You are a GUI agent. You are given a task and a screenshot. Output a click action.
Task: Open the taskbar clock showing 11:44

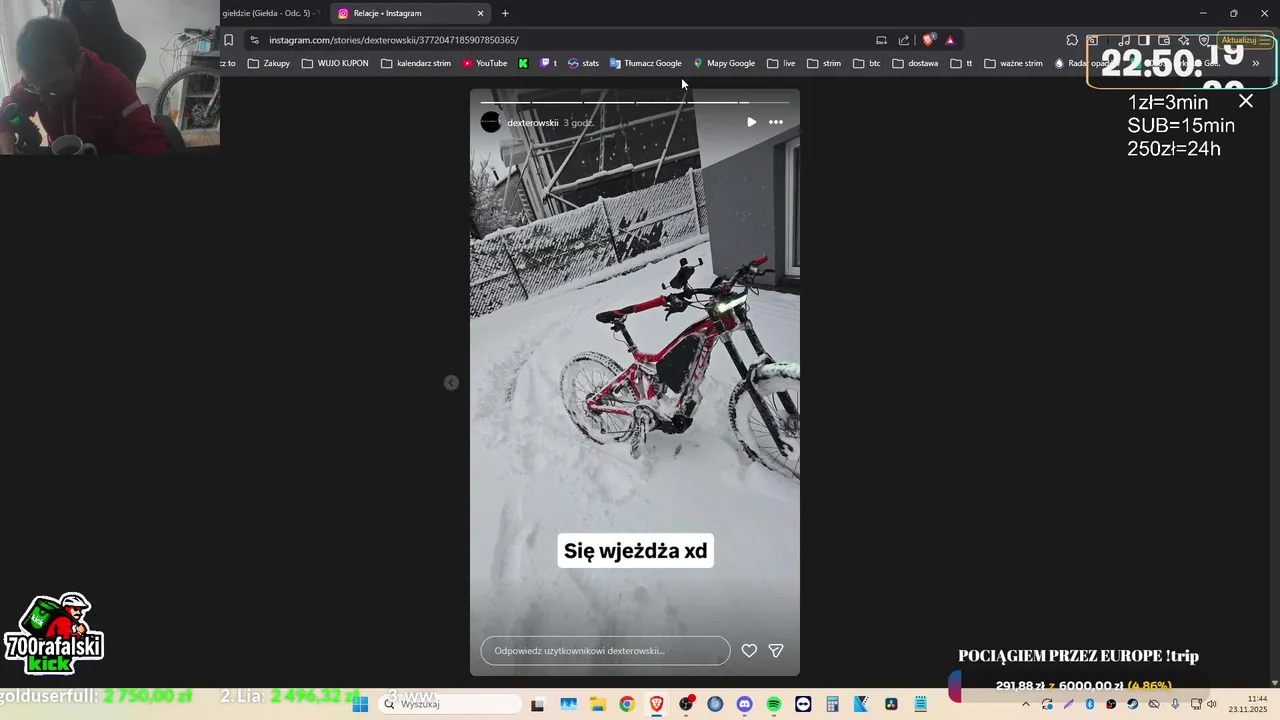point(1248,704)
